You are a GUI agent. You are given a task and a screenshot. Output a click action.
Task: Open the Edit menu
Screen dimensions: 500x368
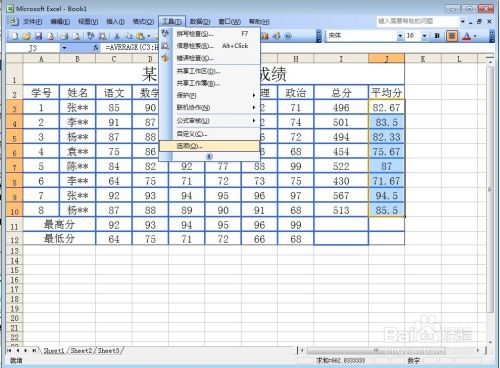(x=60, y=21)
